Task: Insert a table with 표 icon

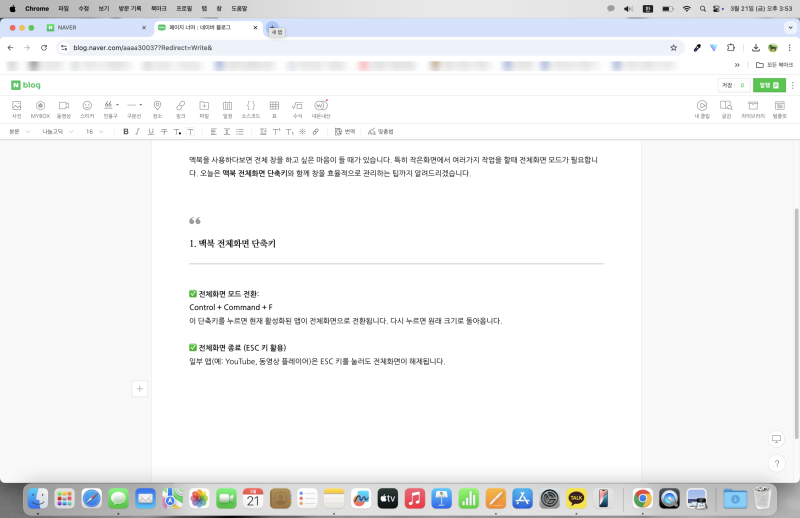Action: point(274,109)
